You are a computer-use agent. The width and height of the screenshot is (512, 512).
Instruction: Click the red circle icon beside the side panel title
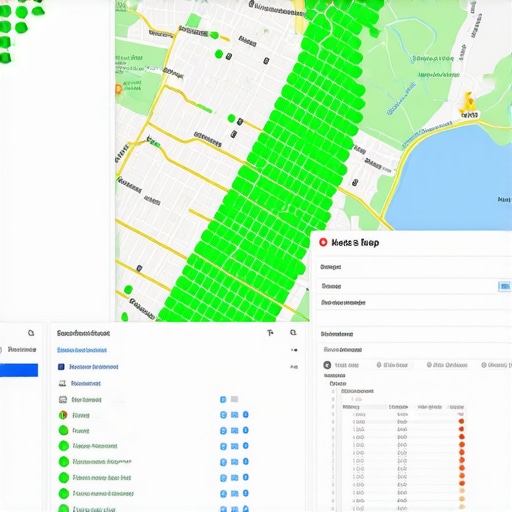(x=323, y=242)
